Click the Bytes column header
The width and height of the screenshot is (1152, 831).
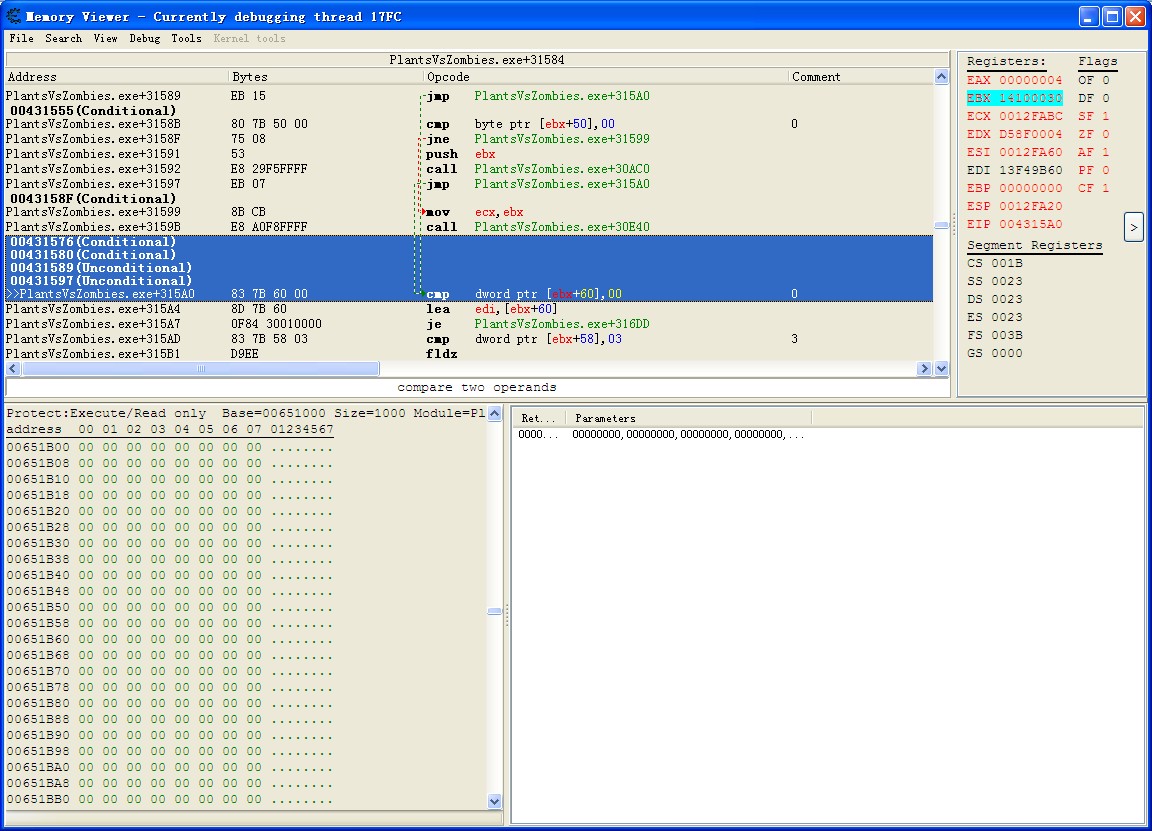click(326, 76)
